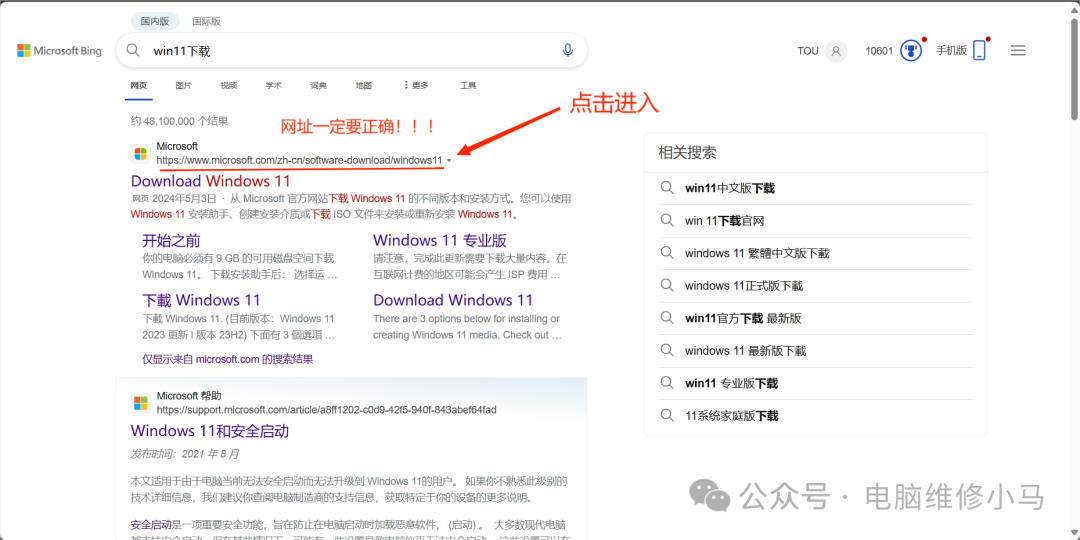Click the TOU account name

tap(808, 51)
